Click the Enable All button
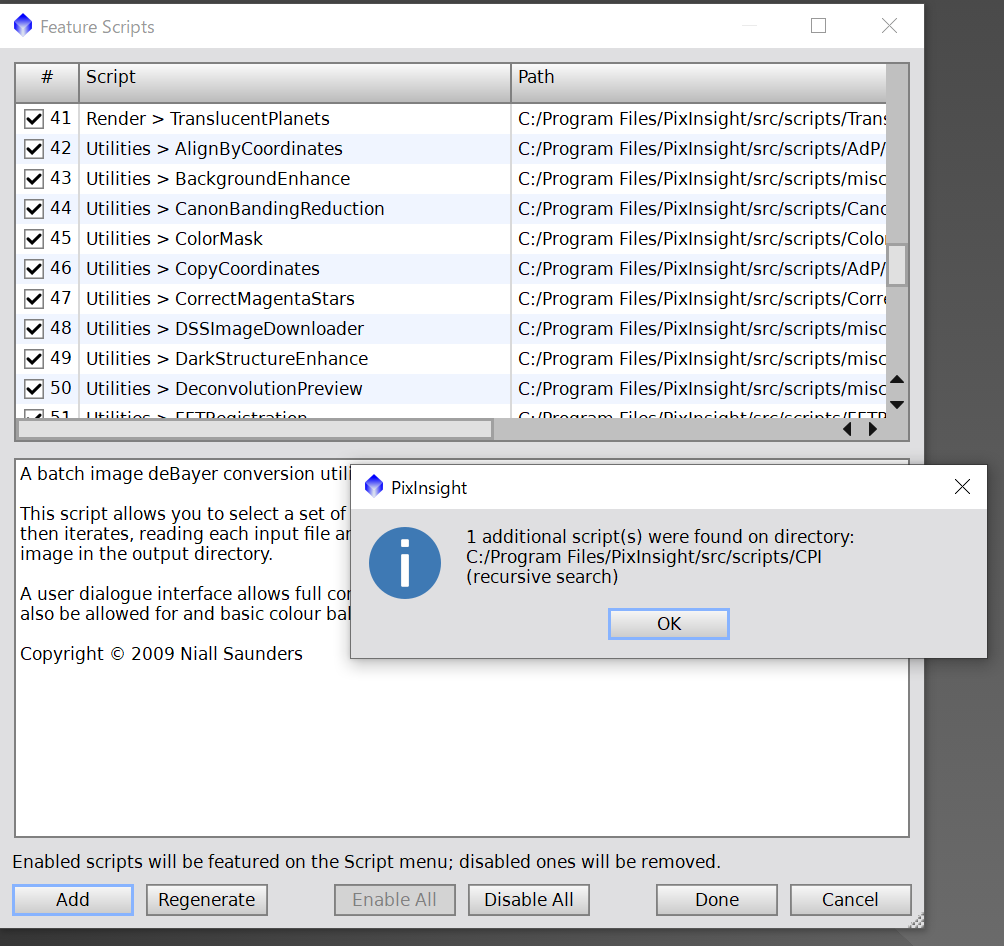 click(394, 900)
